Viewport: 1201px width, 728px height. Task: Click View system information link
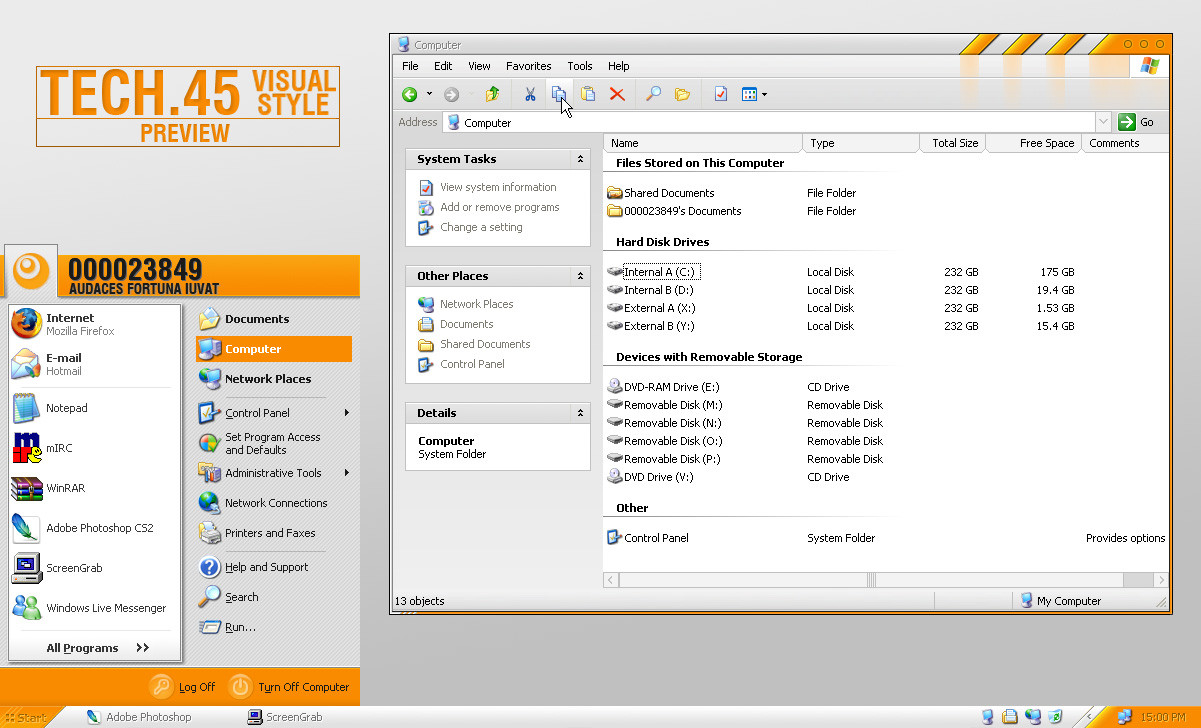(x=498, y=187)
